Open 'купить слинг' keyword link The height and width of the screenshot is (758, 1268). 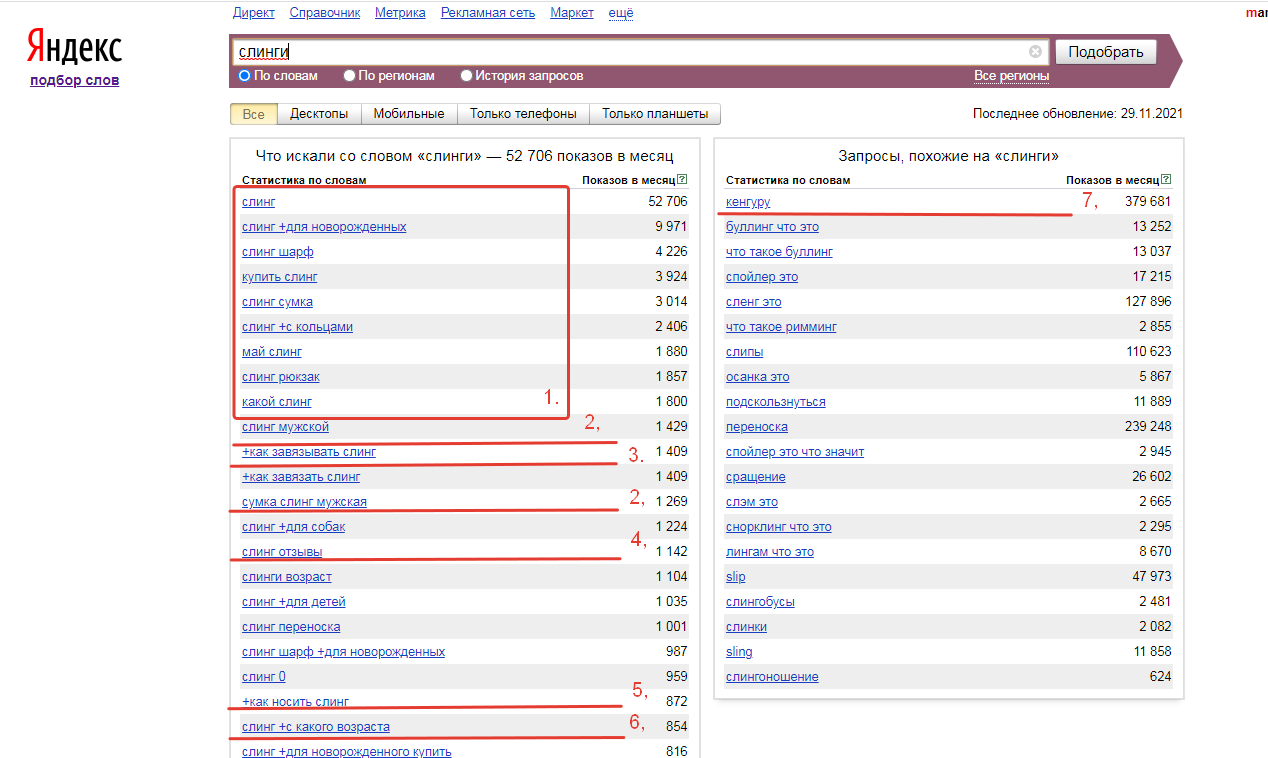(x=280, y=277)
